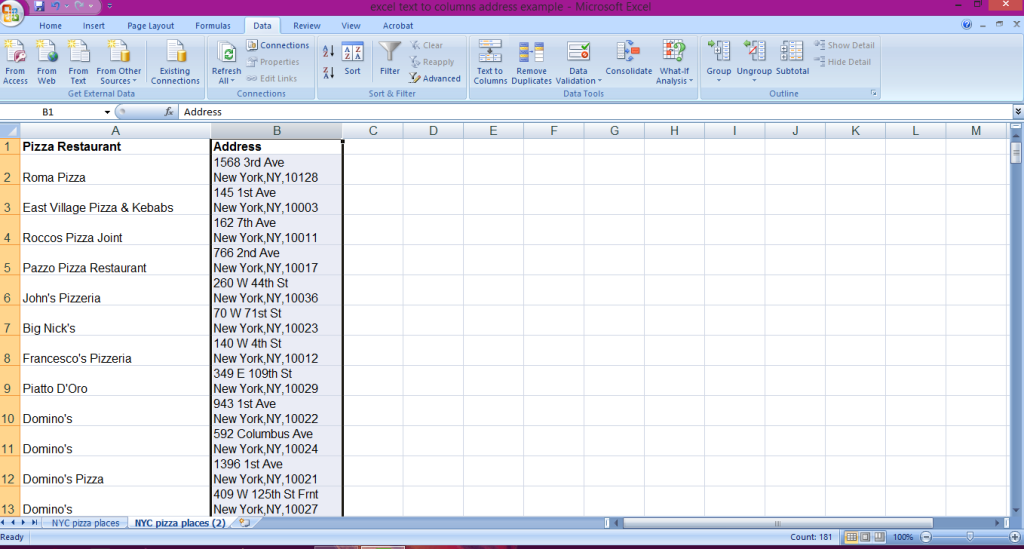Click the Insert Function fx icon

point(168,112)
